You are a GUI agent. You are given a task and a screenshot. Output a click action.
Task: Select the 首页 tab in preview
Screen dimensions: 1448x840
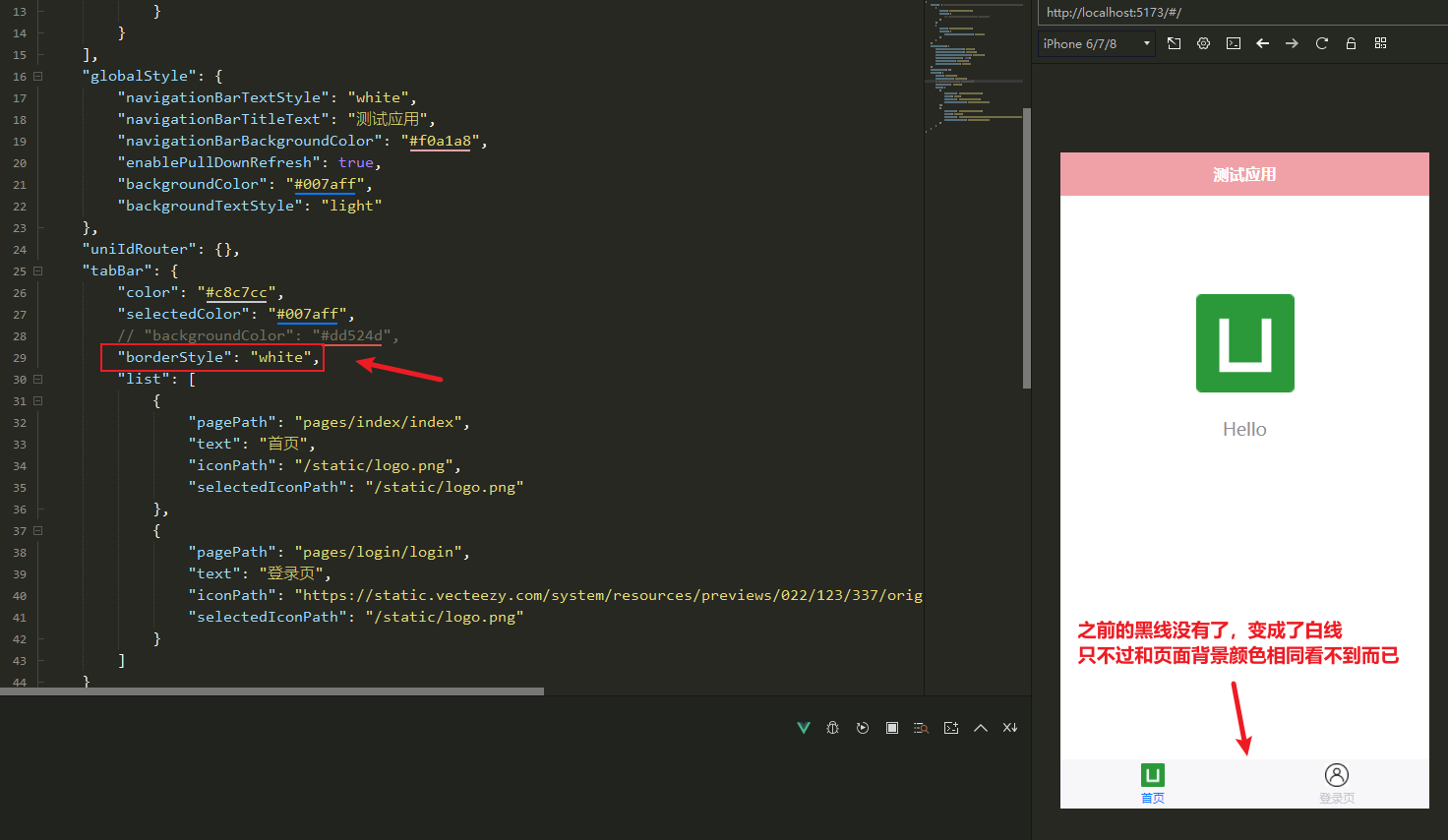(x=1153, y=784)
